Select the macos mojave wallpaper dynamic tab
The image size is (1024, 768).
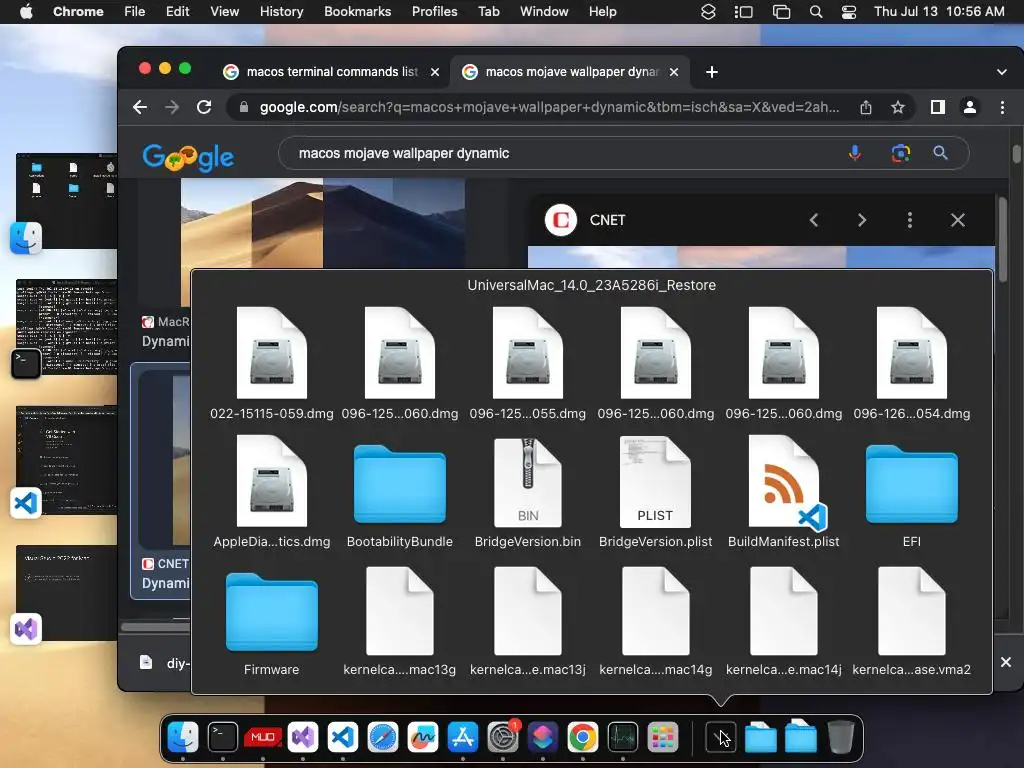569,72
